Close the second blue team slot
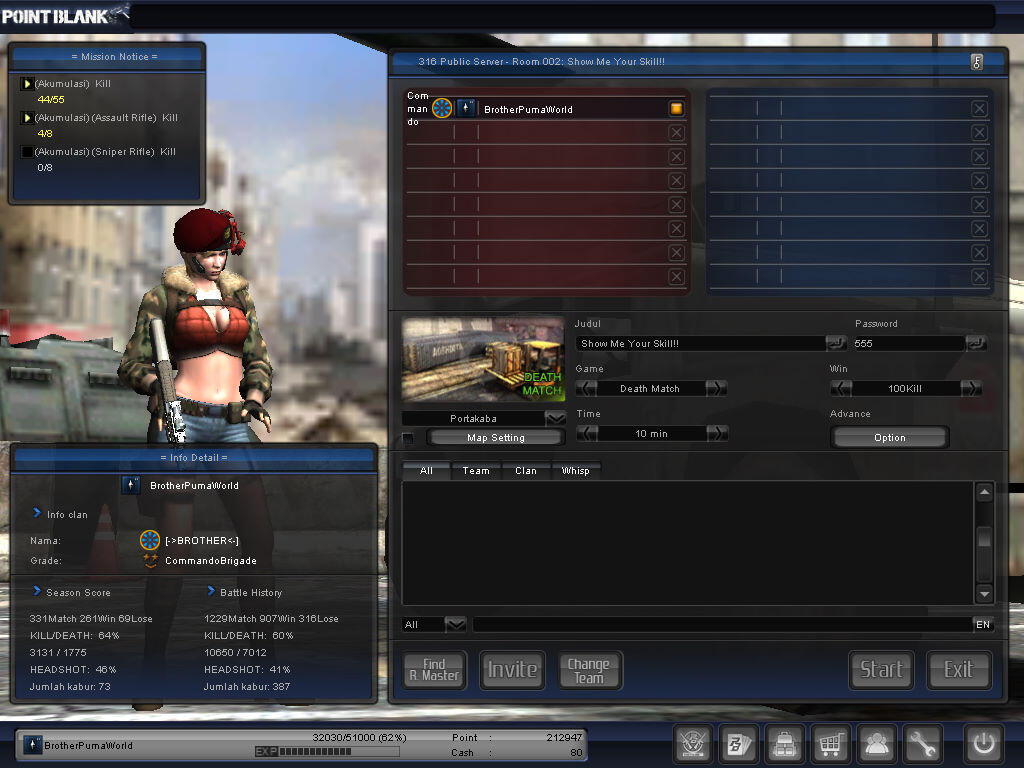Screen dimensions: 1024x768 click(979, 133)
